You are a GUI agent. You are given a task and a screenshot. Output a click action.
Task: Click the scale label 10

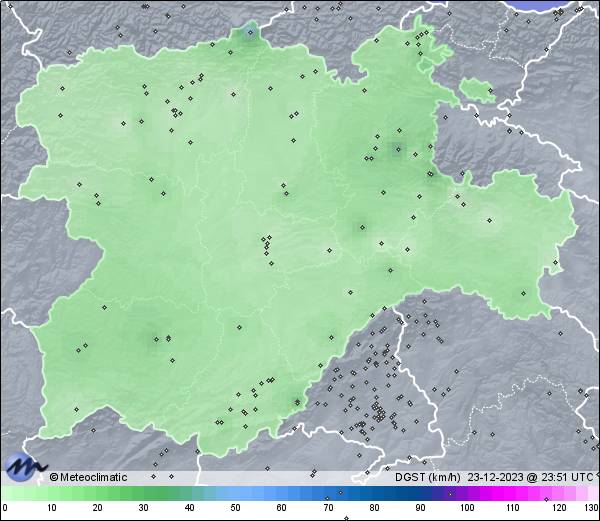[52, 508]
